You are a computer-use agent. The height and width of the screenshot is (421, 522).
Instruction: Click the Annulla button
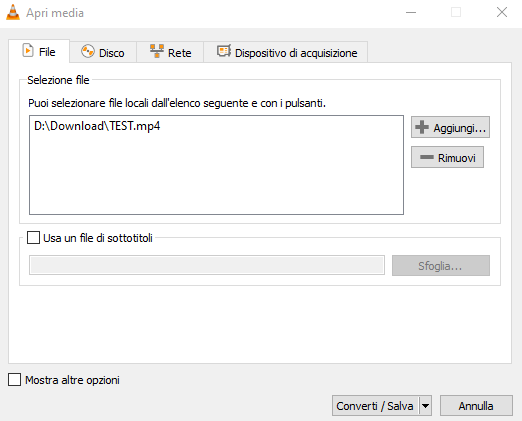(476, 406)
